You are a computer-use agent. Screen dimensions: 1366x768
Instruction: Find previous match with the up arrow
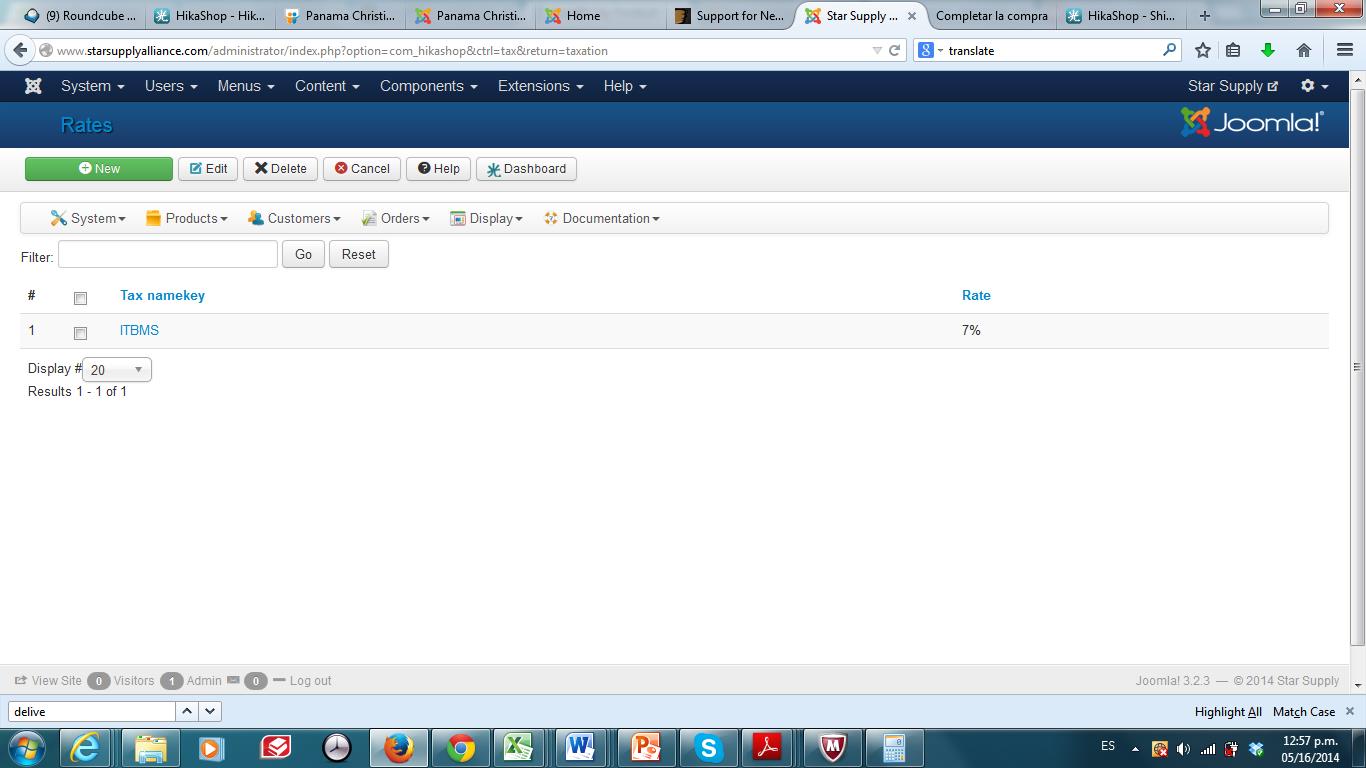(187, 711)
